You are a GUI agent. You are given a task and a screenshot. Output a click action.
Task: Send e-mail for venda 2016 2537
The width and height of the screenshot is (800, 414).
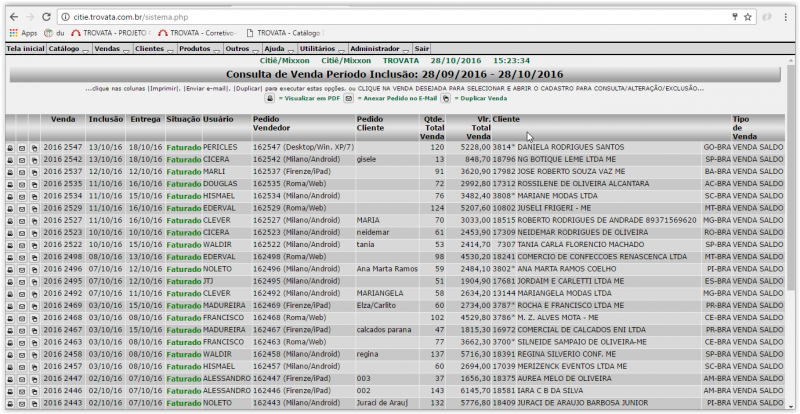[22, 172]
